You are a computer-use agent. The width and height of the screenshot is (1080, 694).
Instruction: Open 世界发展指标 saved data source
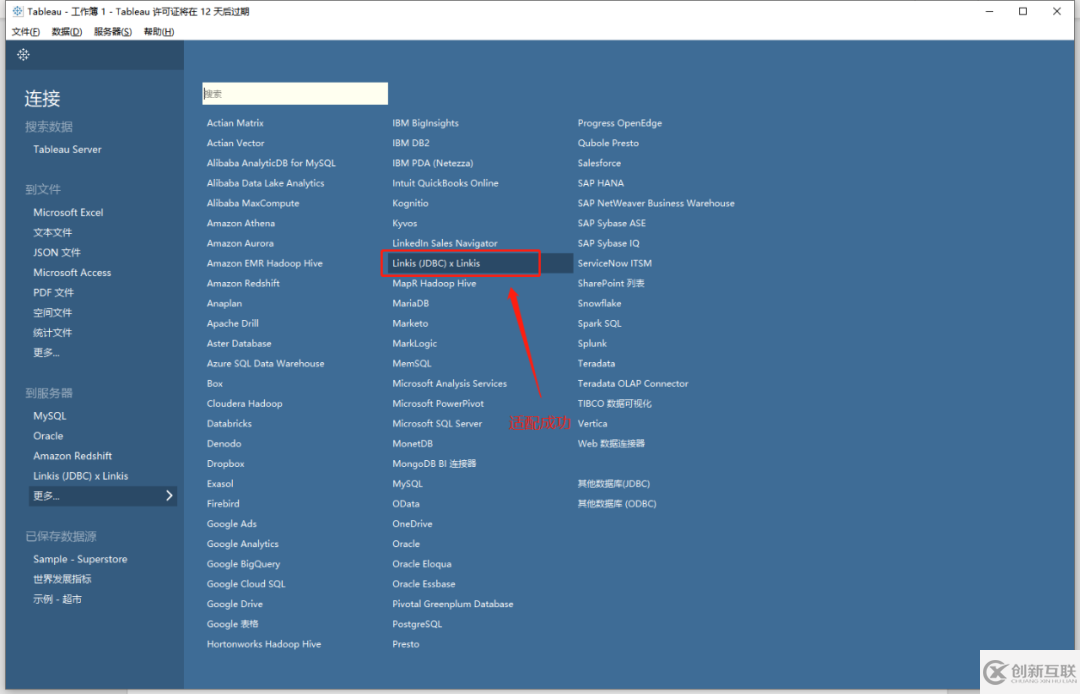click(62, 579)
